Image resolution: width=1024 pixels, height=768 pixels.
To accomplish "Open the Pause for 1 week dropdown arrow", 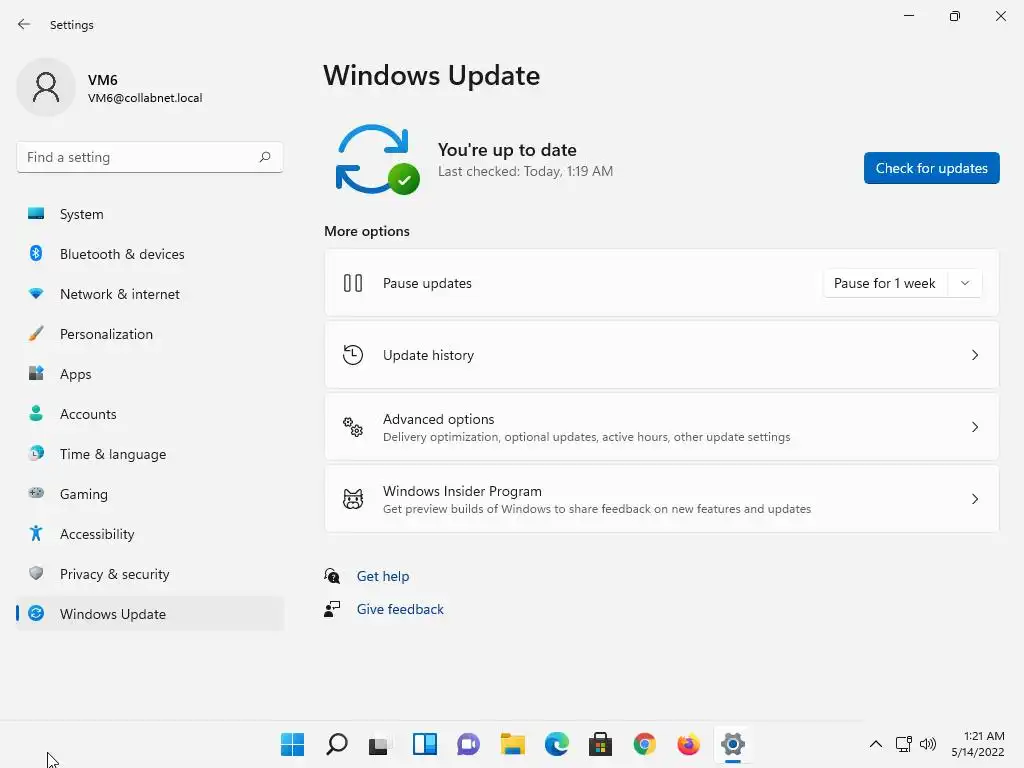I will coord(965,283).
